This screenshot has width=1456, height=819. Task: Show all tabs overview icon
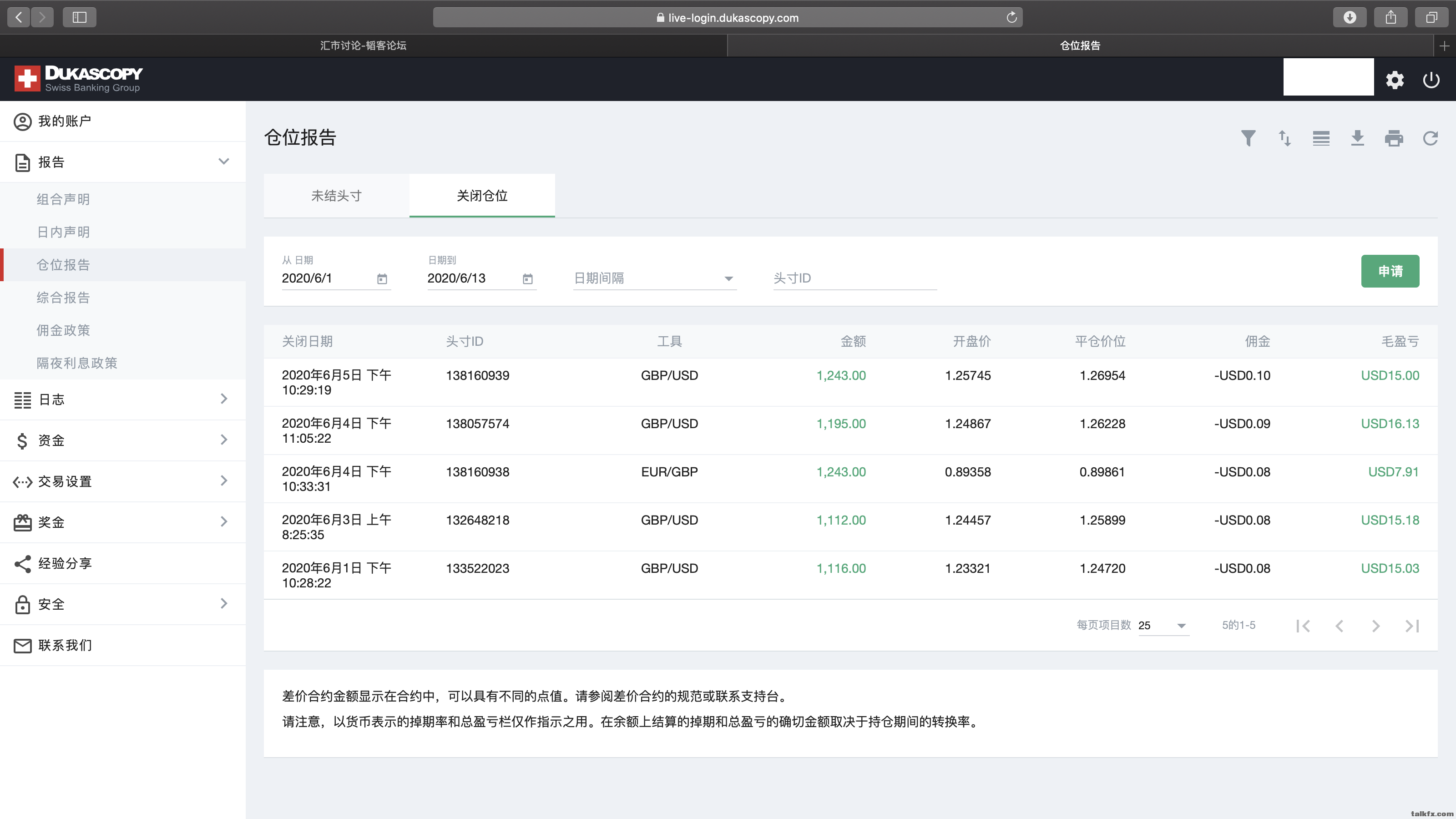[1431, 17]
